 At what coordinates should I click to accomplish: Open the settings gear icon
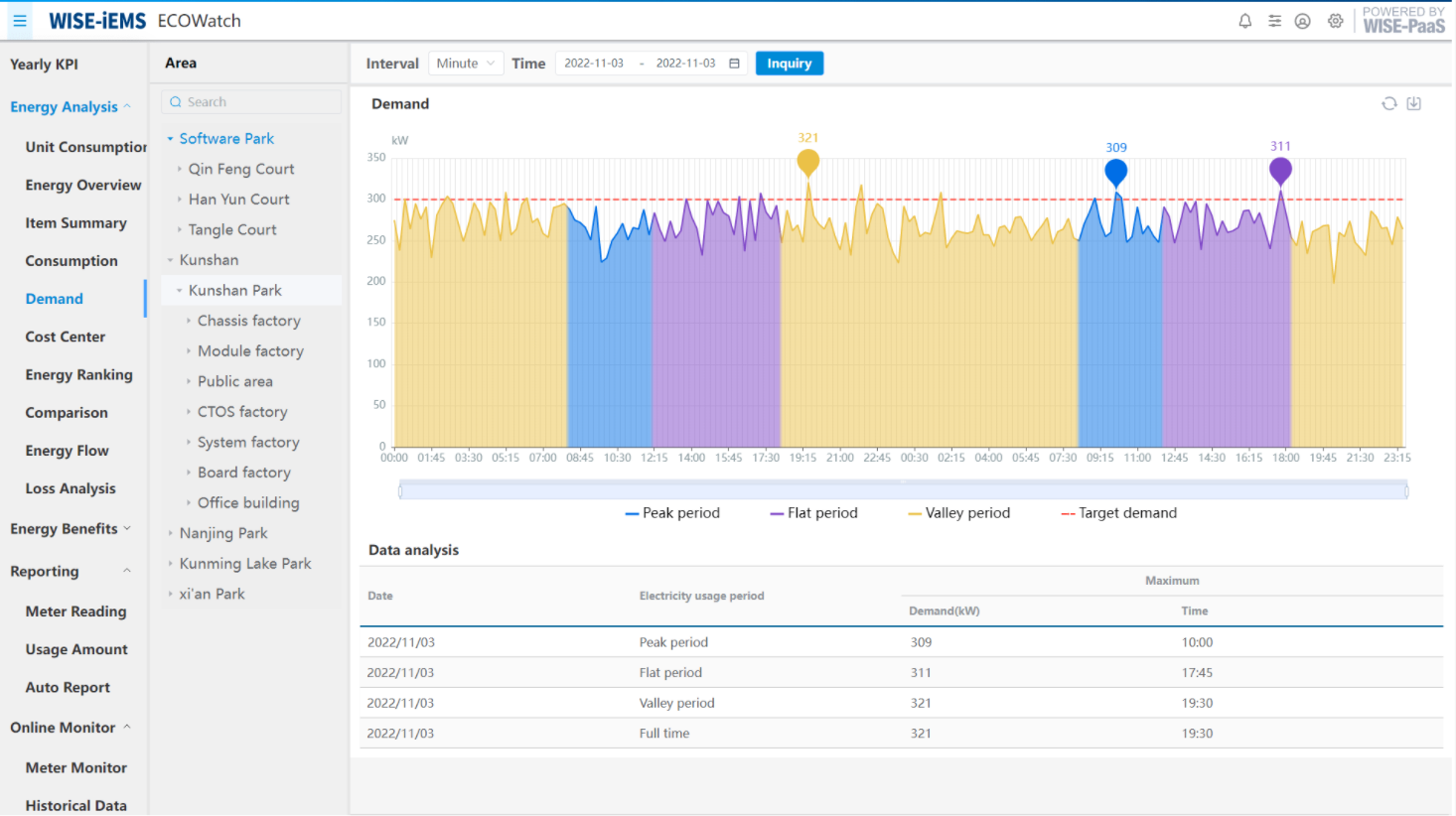(1335, 20)
